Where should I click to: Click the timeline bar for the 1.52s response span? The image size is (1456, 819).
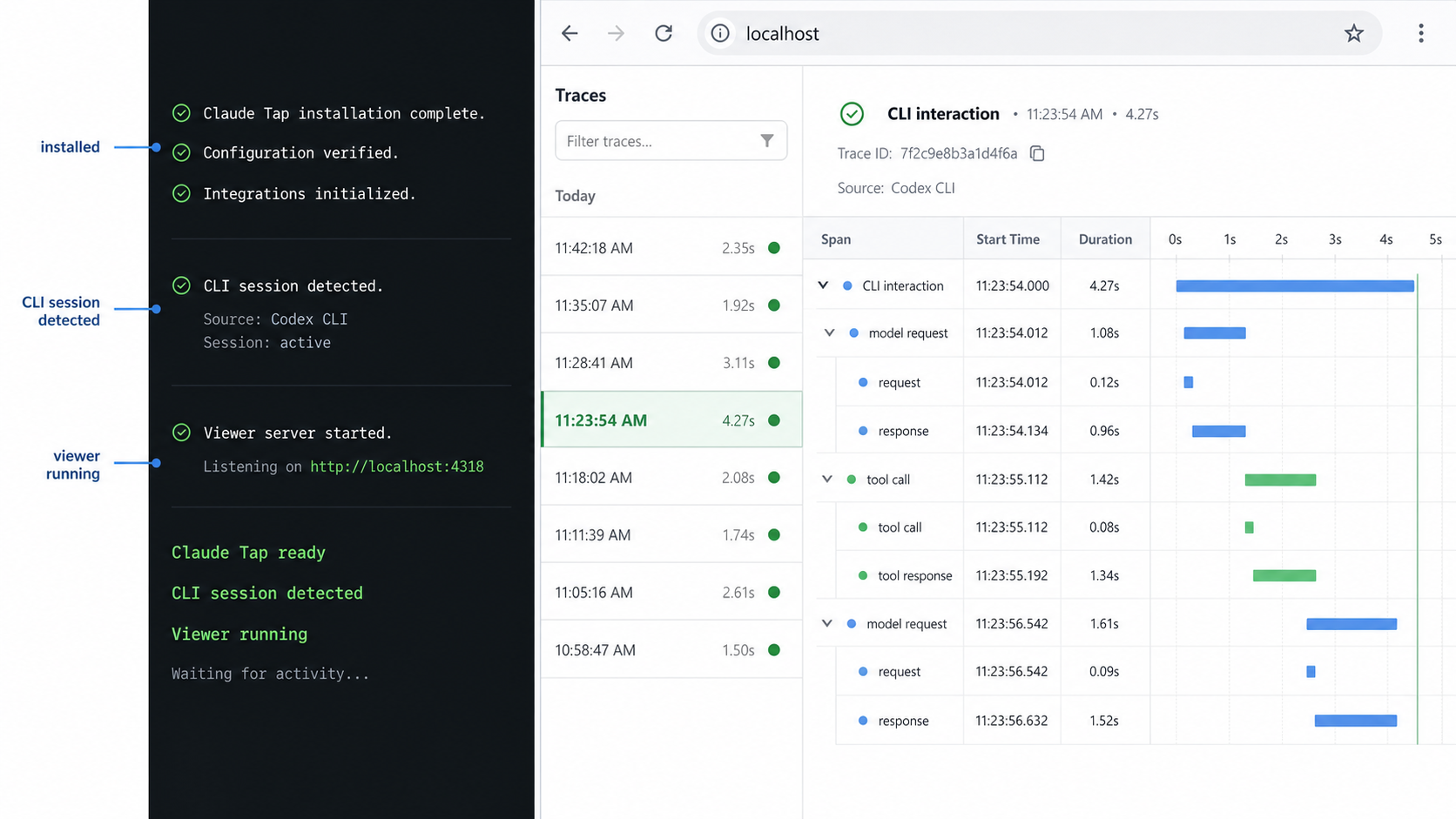pyautogui.click(x=1356, y=721)
